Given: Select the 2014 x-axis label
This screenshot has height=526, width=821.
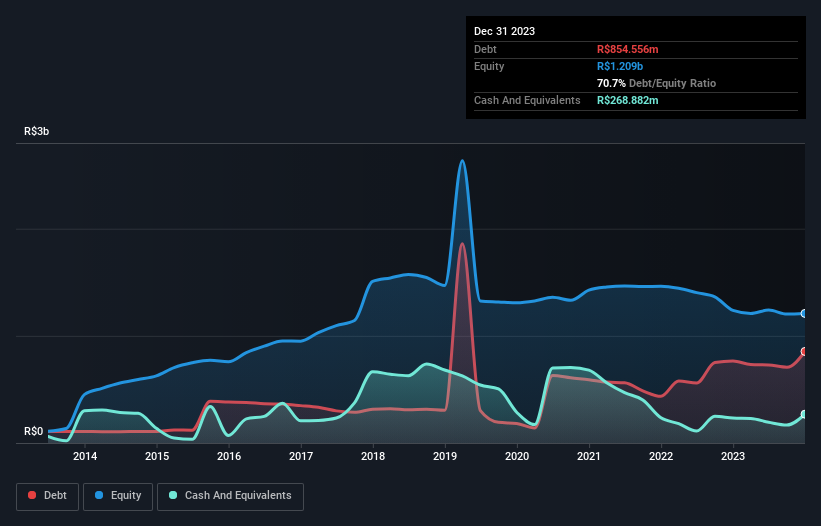Looking at the screenshot, I should tap(85, 456).
